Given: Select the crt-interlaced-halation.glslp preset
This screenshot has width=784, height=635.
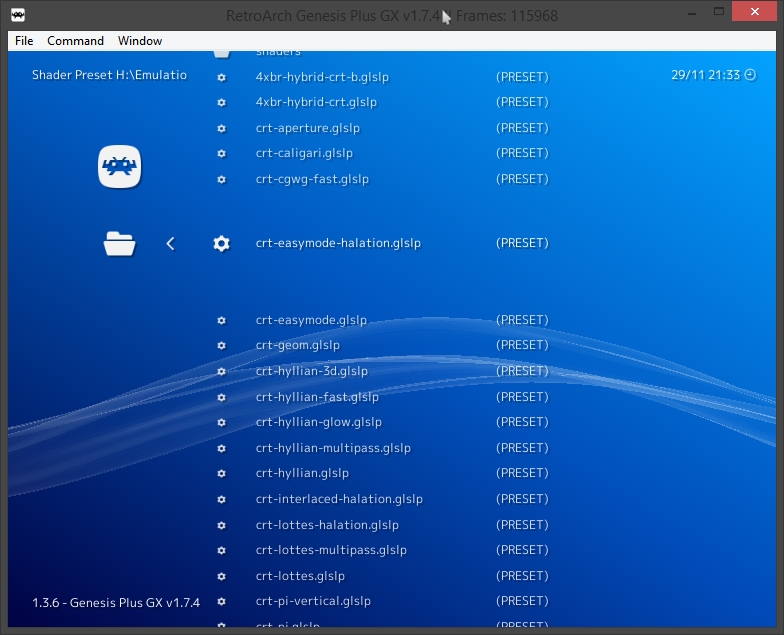Looking at the screenshot, I should tap(339, 499).
